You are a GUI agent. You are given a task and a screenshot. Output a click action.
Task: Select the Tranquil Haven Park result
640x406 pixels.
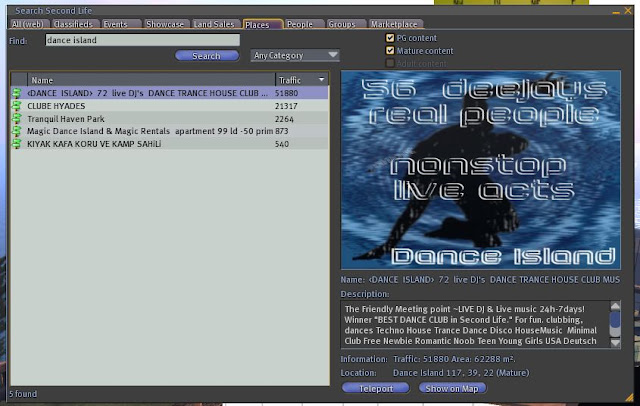pos(170,119)
